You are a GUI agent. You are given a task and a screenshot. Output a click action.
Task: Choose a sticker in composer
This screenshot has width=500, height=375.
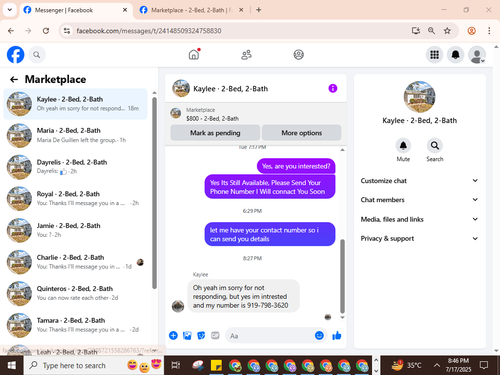click(201, 335)
